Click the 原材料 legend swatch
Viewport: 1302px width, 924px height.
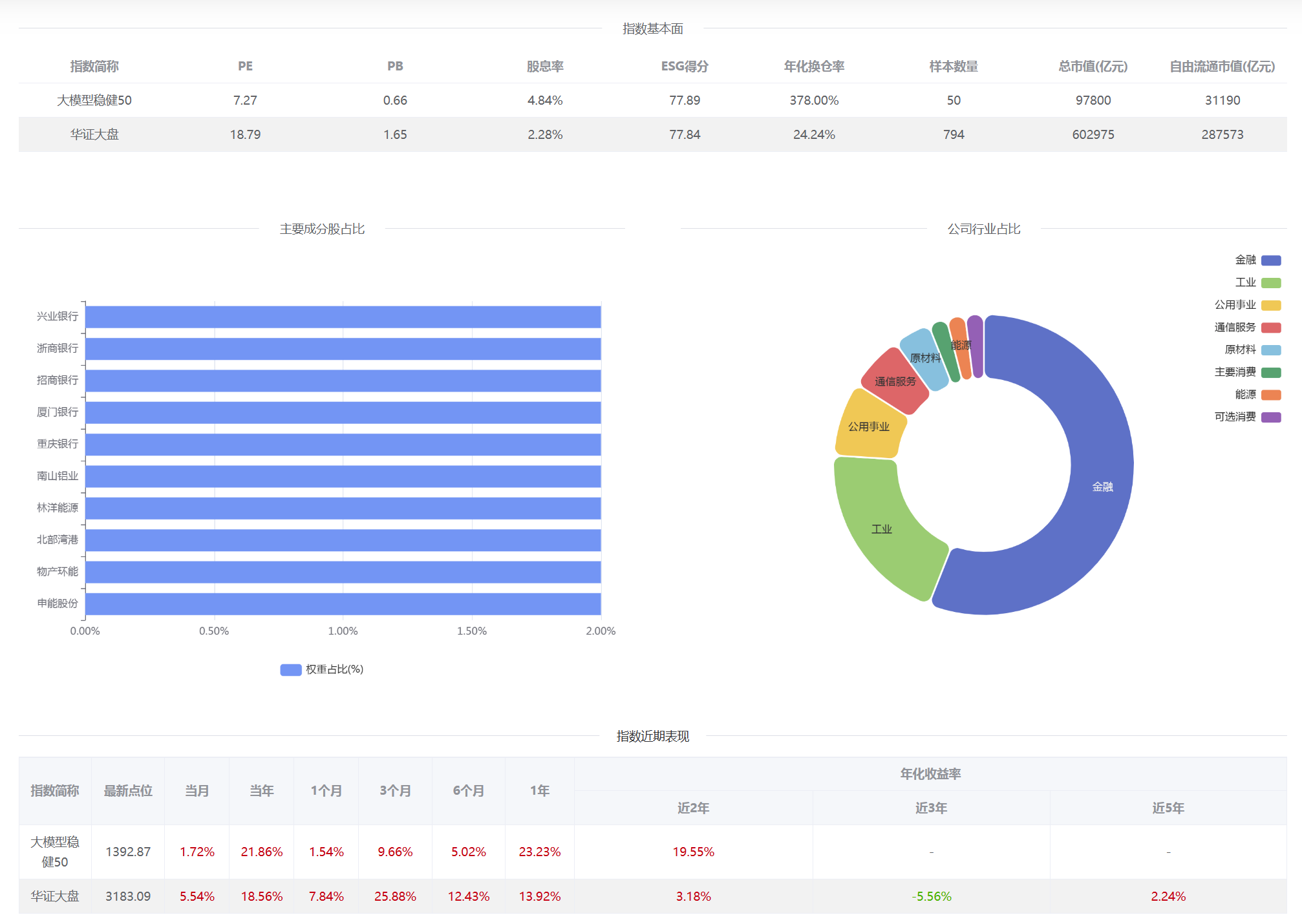(x=1270, y=350)
